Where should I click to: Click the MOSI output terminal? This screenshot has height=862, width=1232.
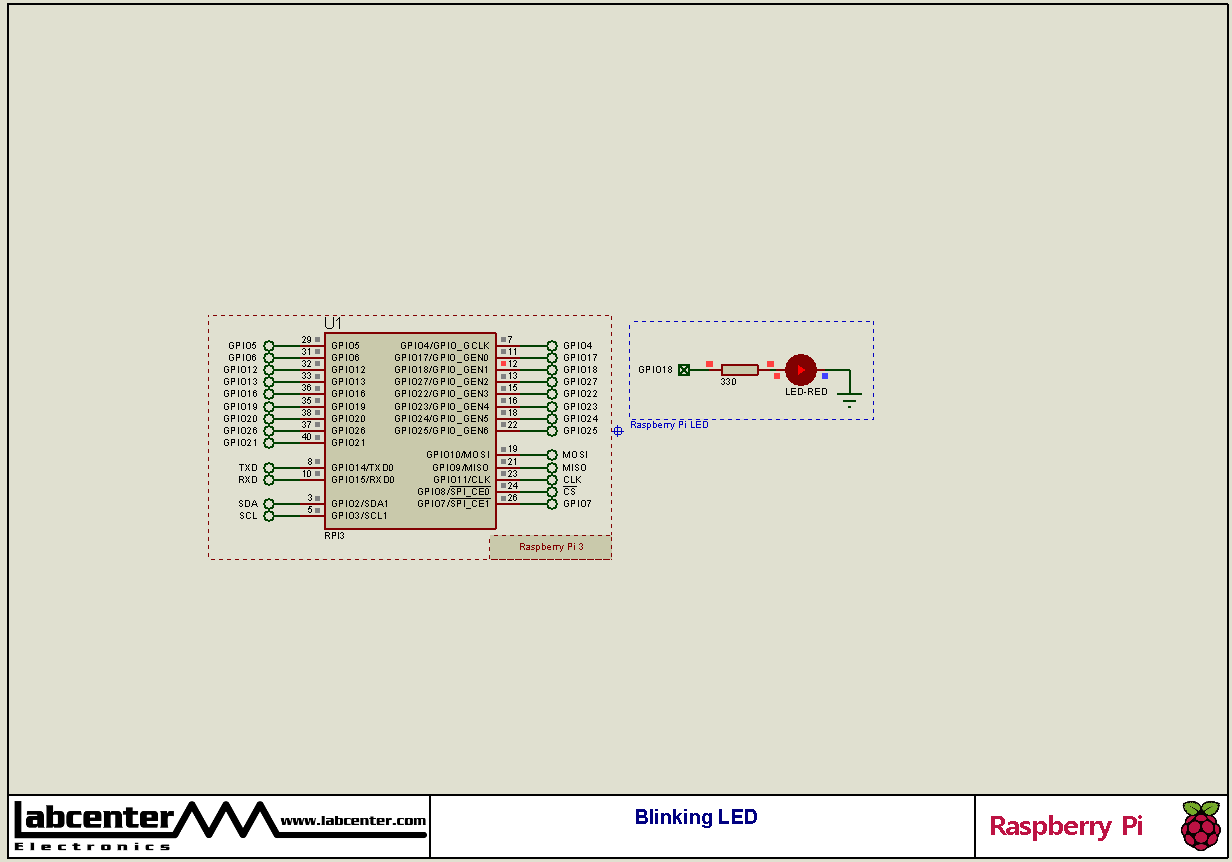(551, 454)
